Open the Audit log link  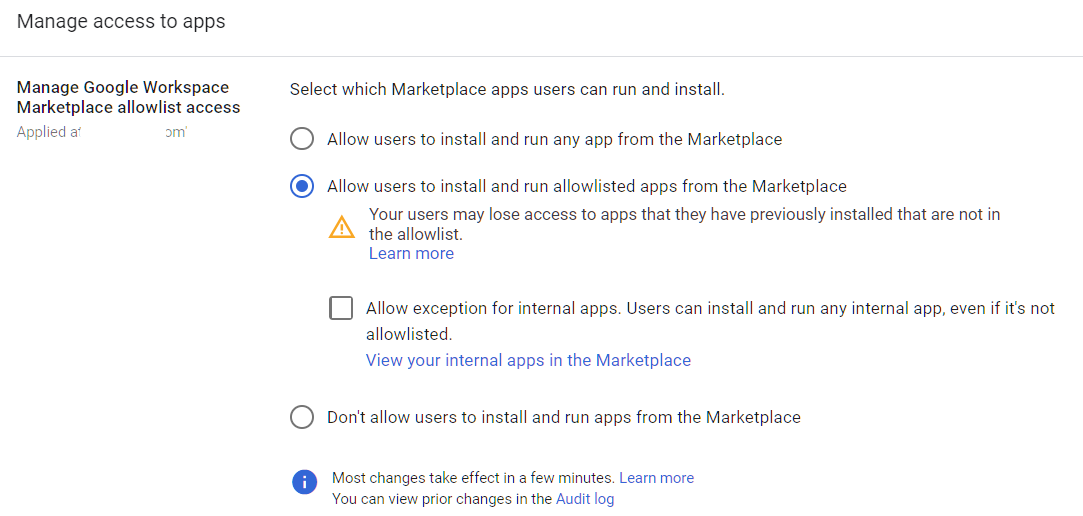tap(585, 499)
